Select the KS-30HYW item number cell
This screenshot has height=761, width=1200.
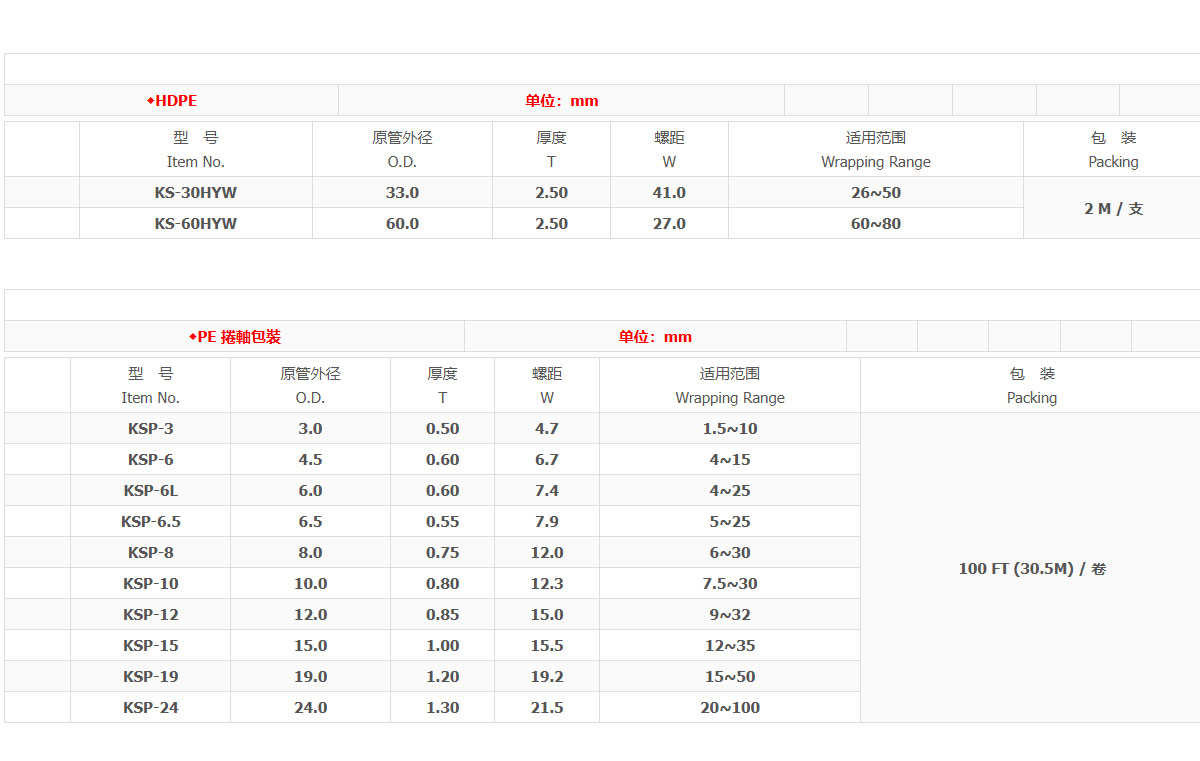[196, 193]
